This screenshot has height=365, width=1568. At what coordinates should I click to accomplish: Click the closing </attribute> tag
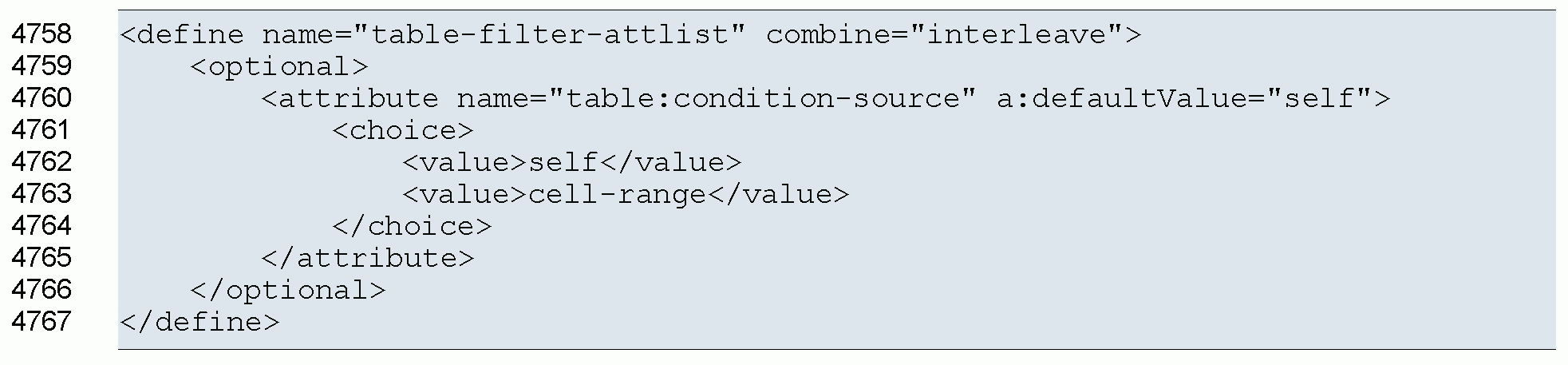coord(367,259)
